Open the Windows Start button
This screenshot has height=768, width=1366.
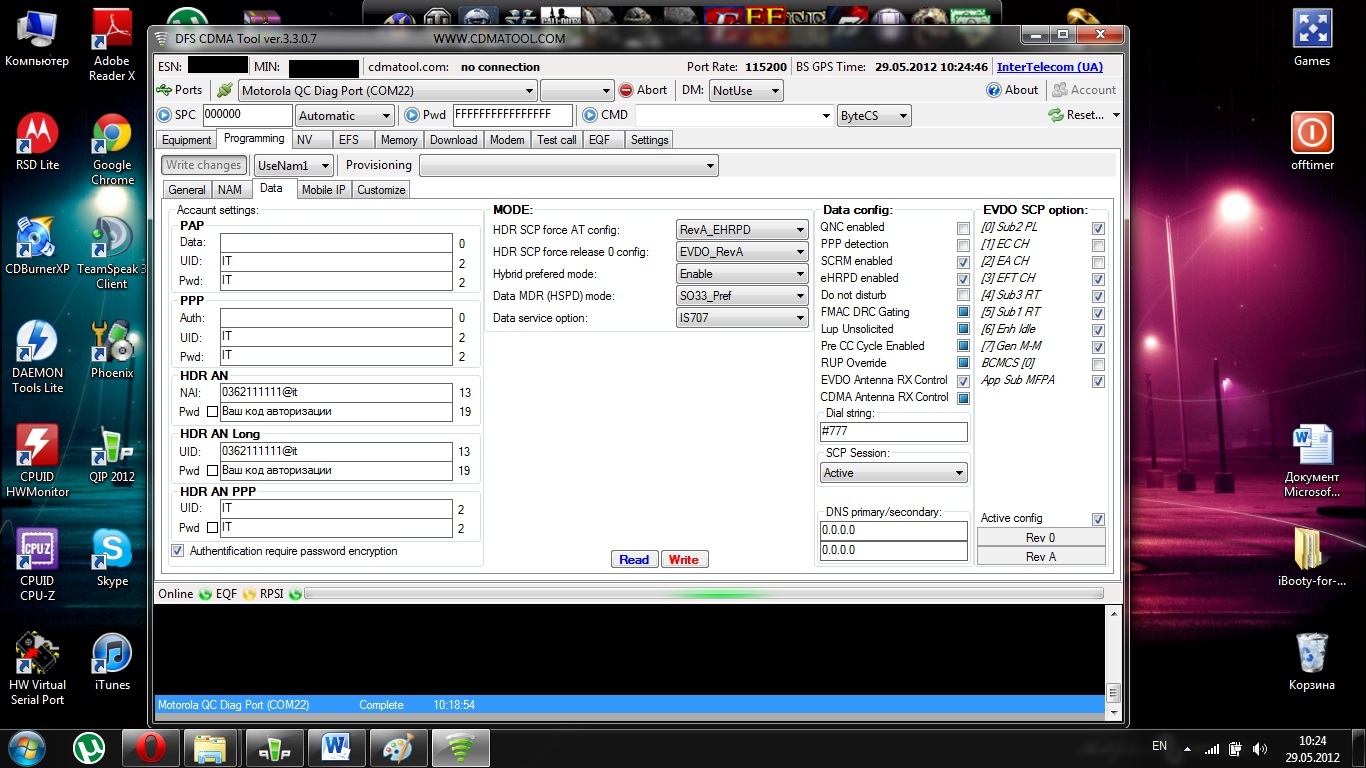(x=25, y=747)
